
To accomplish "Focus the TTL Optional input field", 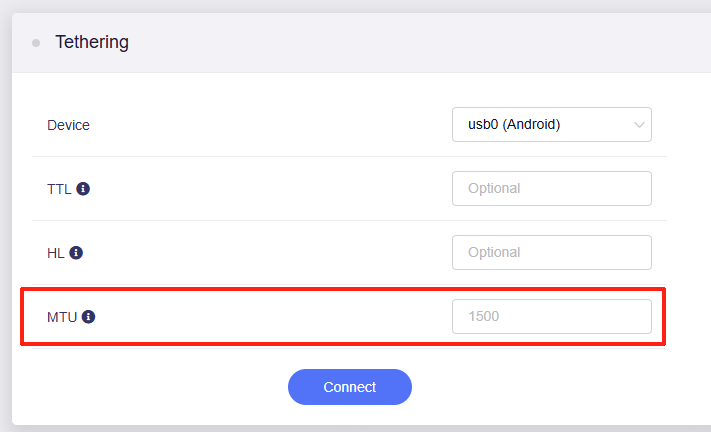I will 551,188.
